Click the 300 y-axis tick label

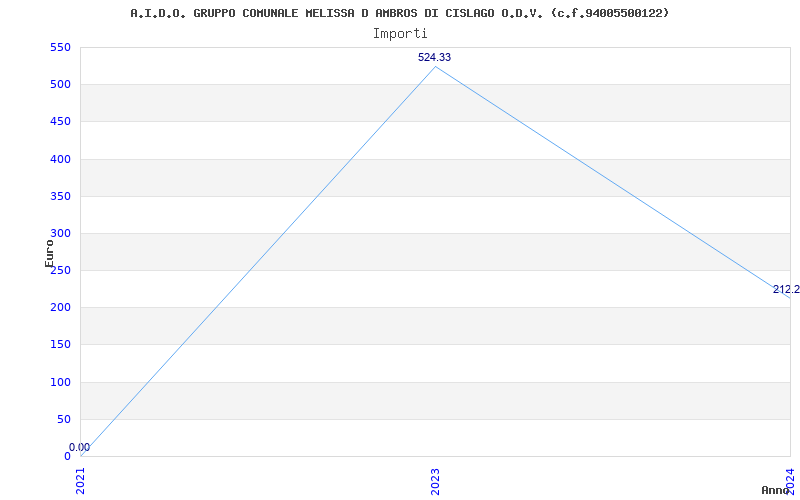coord(60,234)
